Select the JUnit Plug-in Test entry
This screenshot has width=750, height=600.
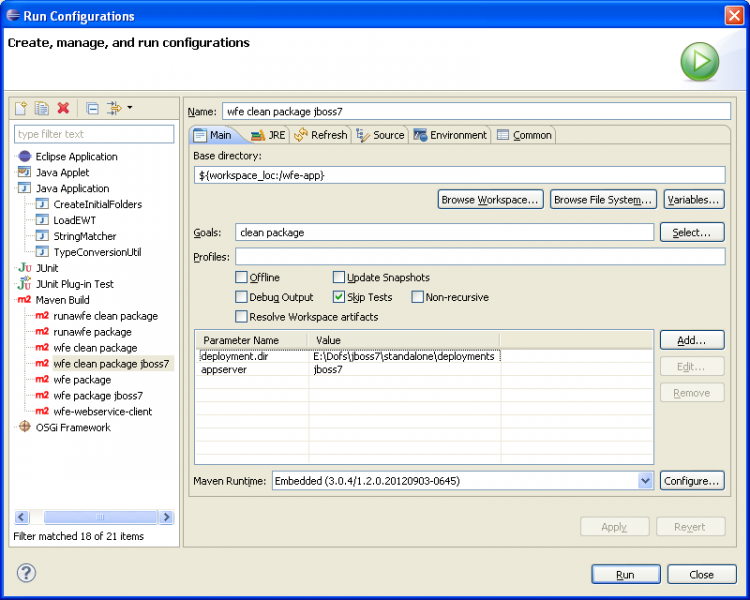74,284
